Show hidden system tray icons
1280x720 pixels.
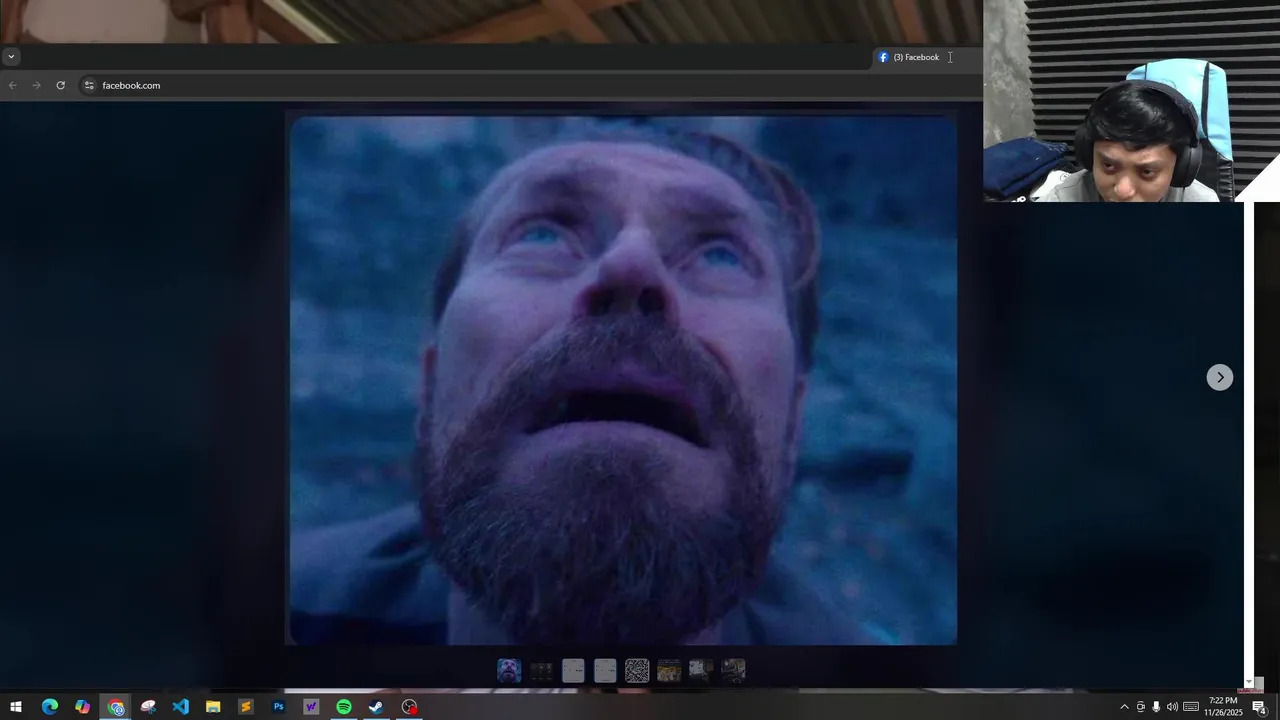[x=1124, y=707]
